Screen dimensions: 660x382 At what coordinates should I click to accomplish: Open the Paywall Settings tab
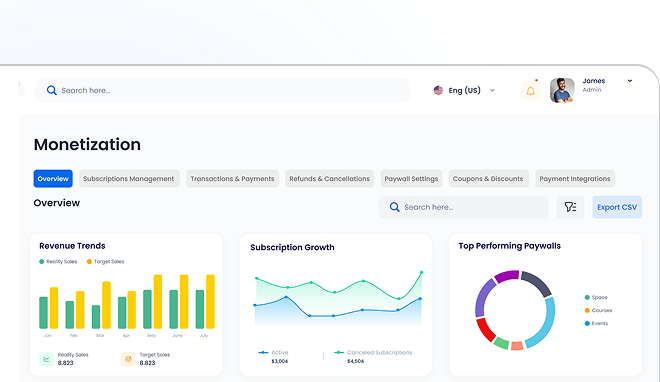[x=411, y=179]
